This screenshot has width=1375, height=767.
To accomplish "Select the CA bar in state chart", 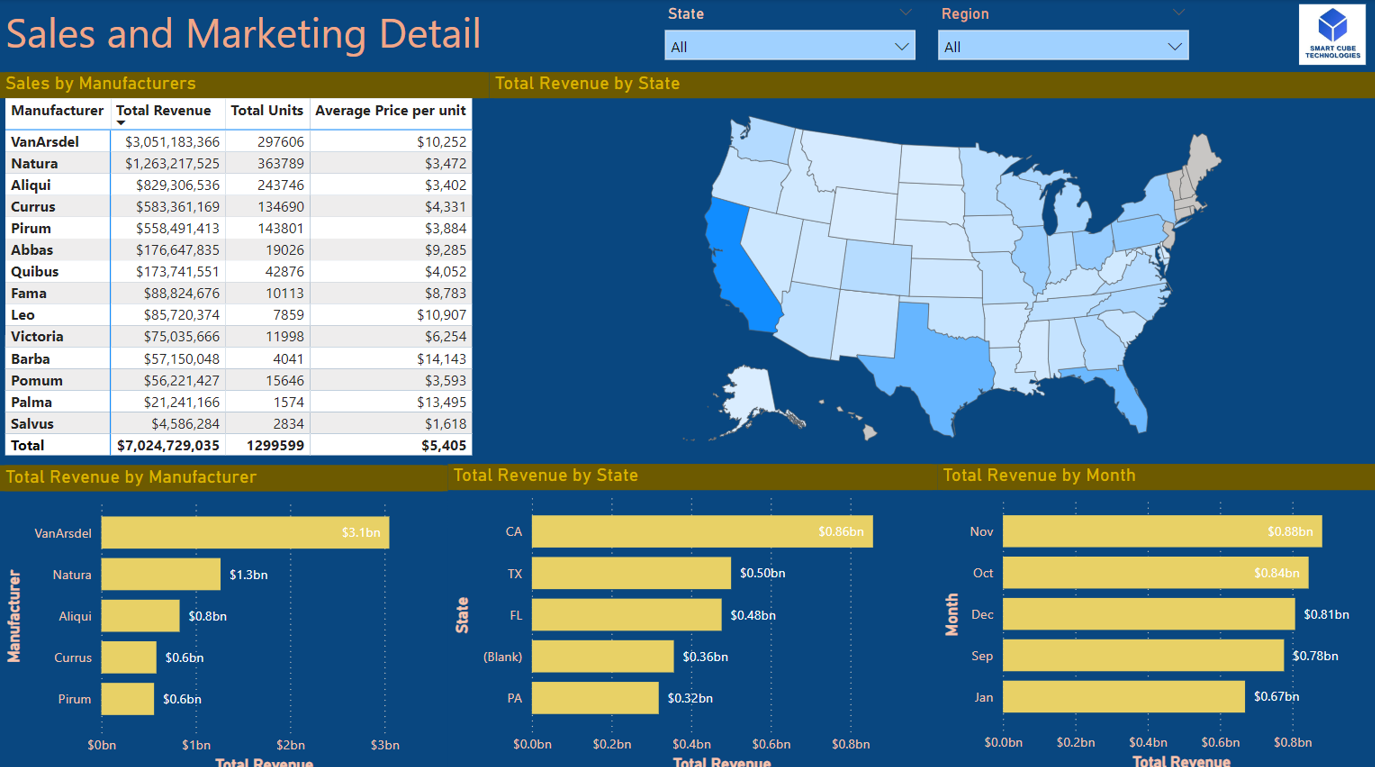I will (701, 532).
